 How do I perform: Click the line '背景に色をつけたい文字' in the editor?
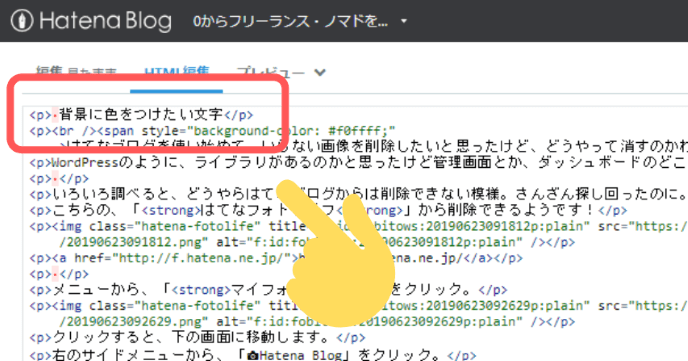[141, 114]
